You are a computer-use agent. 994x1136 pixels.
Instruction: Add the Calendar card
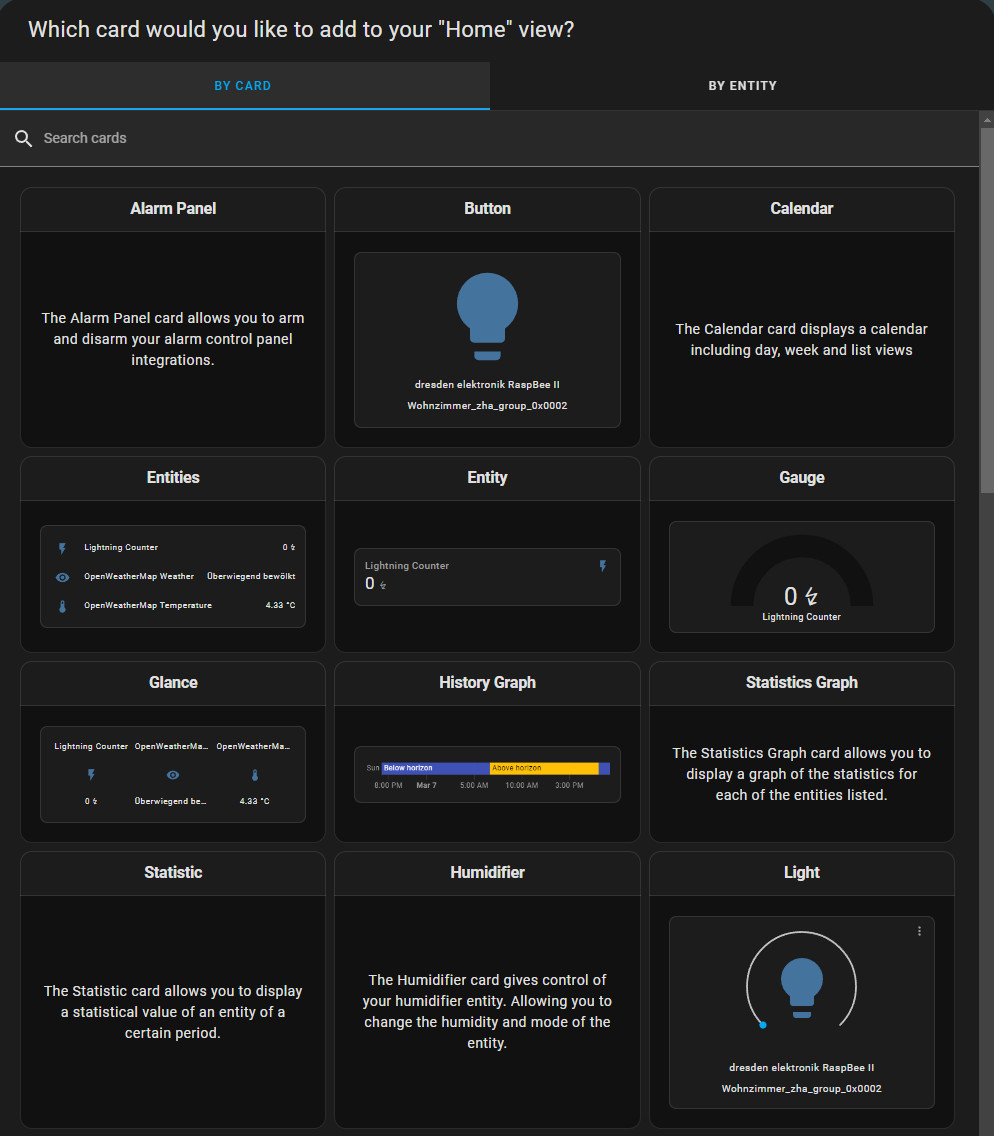point(801,317)
